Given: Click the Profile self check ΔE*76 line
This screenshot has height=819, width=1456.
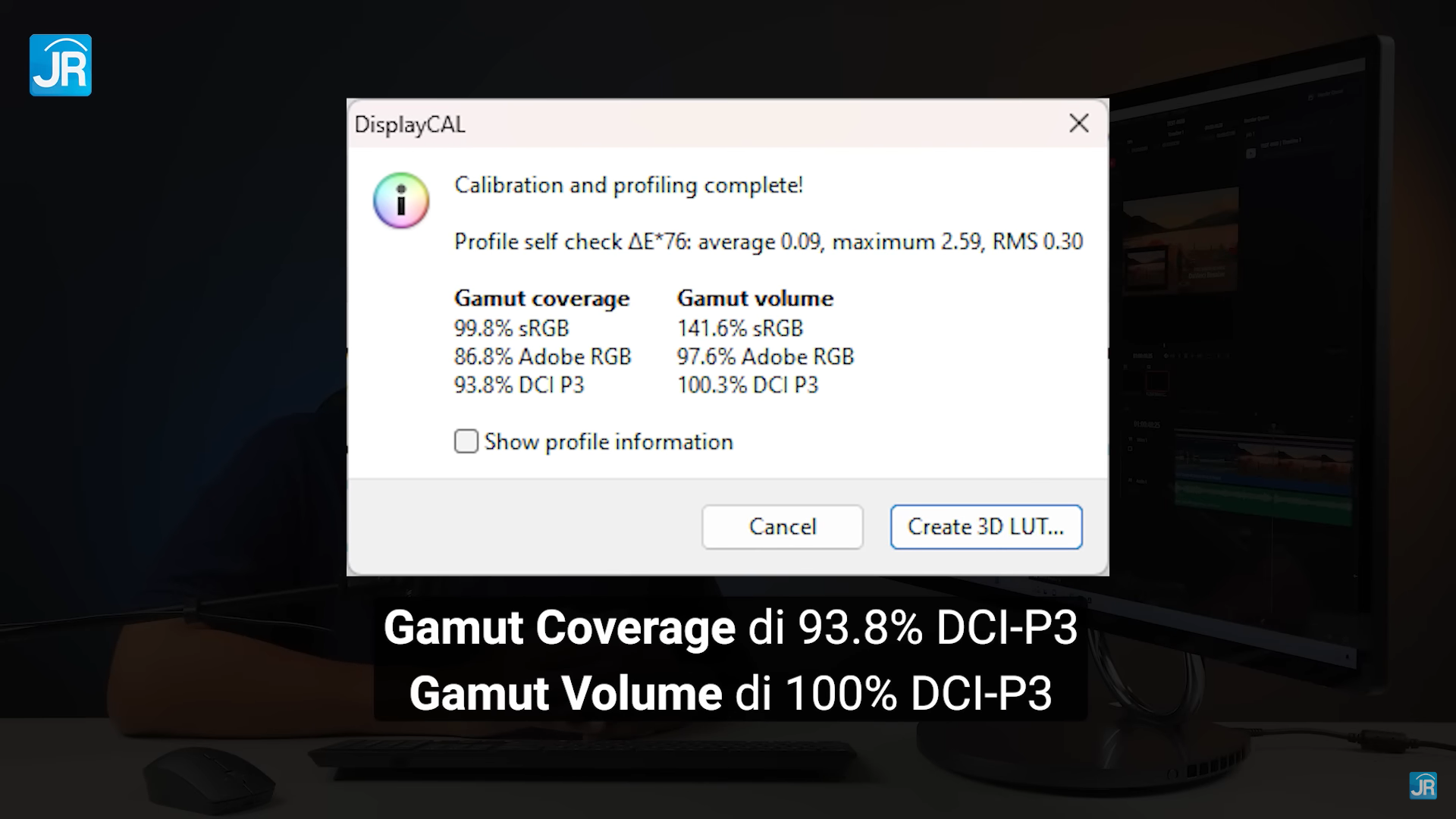Looking at the screenshot, I should click(768, 242).
